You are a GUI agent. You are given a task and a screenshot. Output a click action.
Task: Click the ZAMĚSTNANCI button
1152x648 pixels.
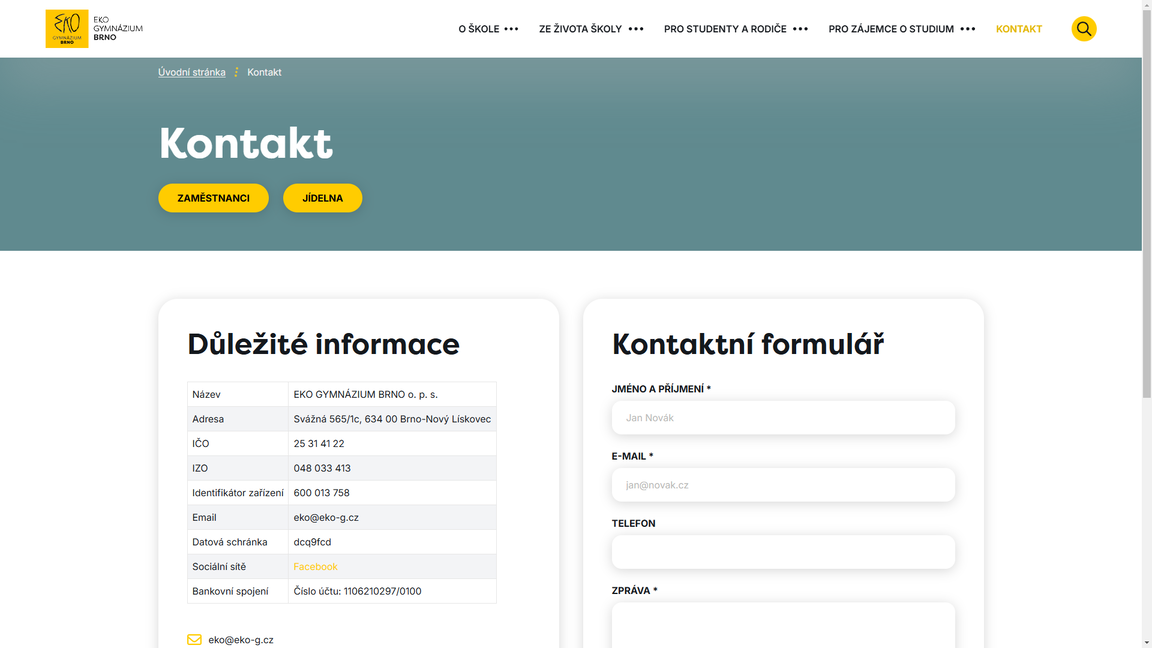tap(213, 197)
